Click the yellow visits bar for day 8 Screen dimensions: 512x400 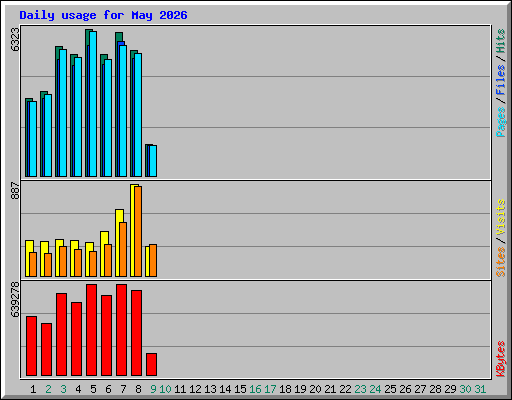(x=133, y=230)
